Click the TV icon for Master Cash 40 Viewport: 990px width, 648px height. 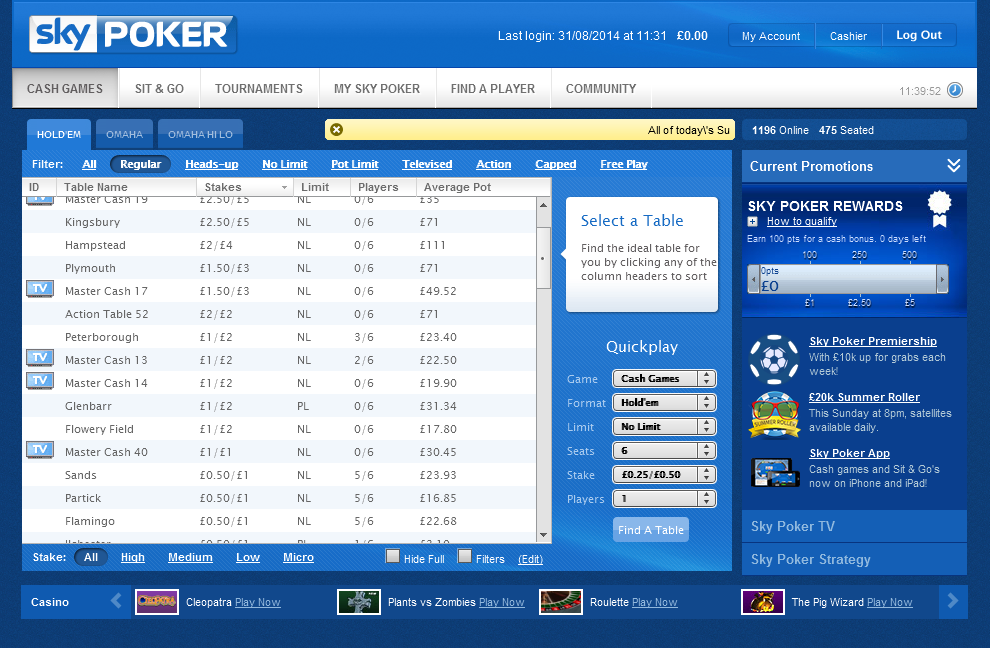(39, 450)
